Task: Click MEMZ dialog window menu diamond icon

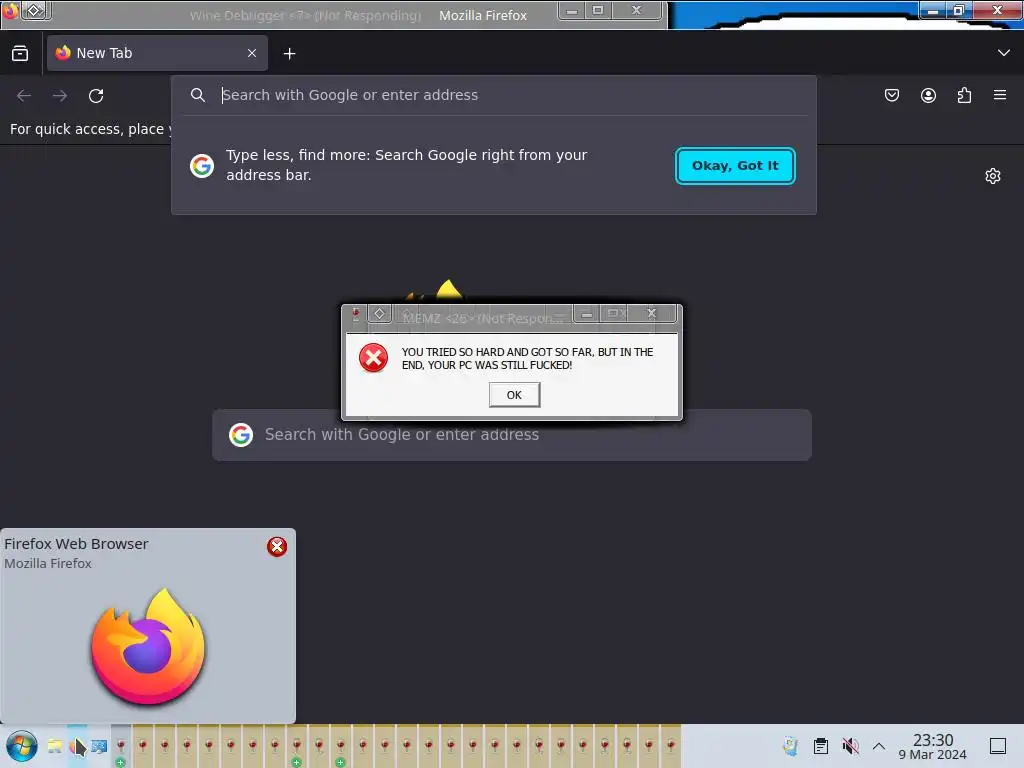Action: 379,314
